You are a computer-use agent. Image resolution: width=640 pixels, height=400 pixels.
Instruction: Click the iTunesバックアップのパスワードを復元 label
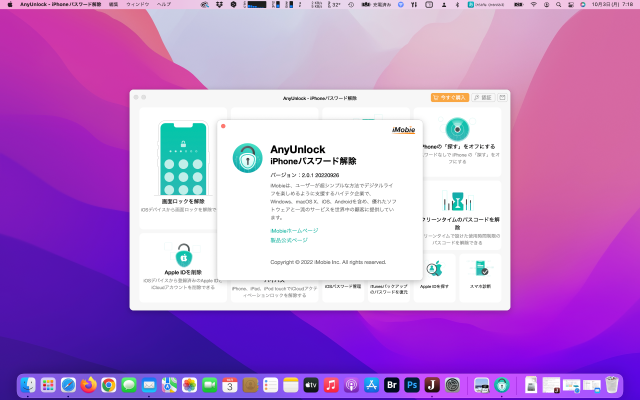pos(389,289)
